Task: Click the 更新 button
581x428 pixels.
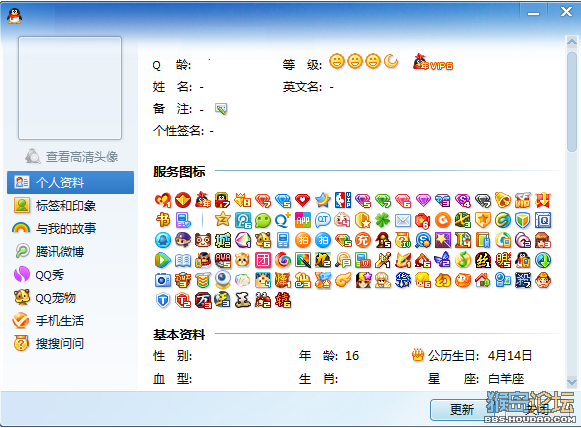Action: 462,409
